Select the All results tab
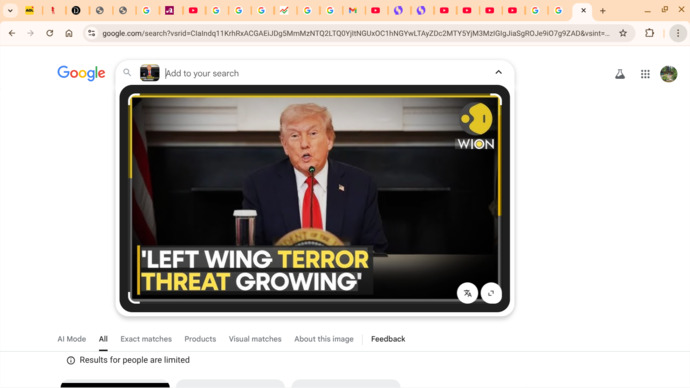The image size is (690, 388). click(103, 339)
